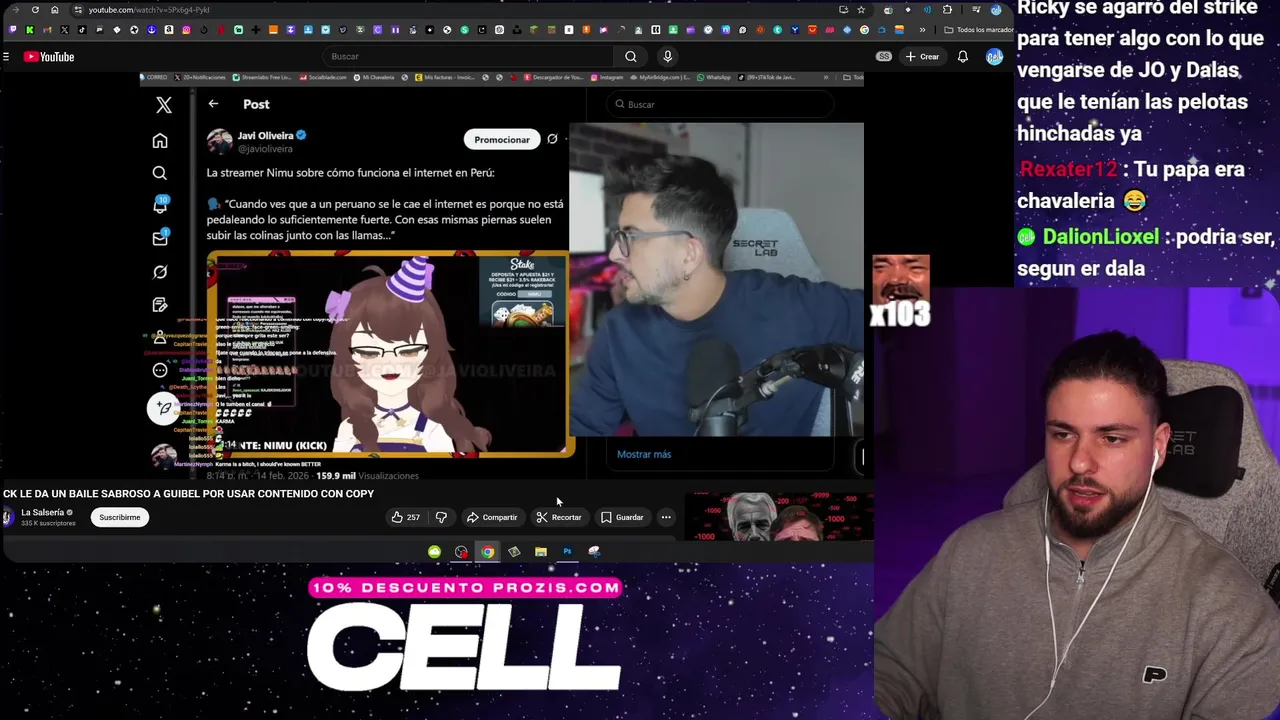Go to browser home page icon

pos(54,10)
